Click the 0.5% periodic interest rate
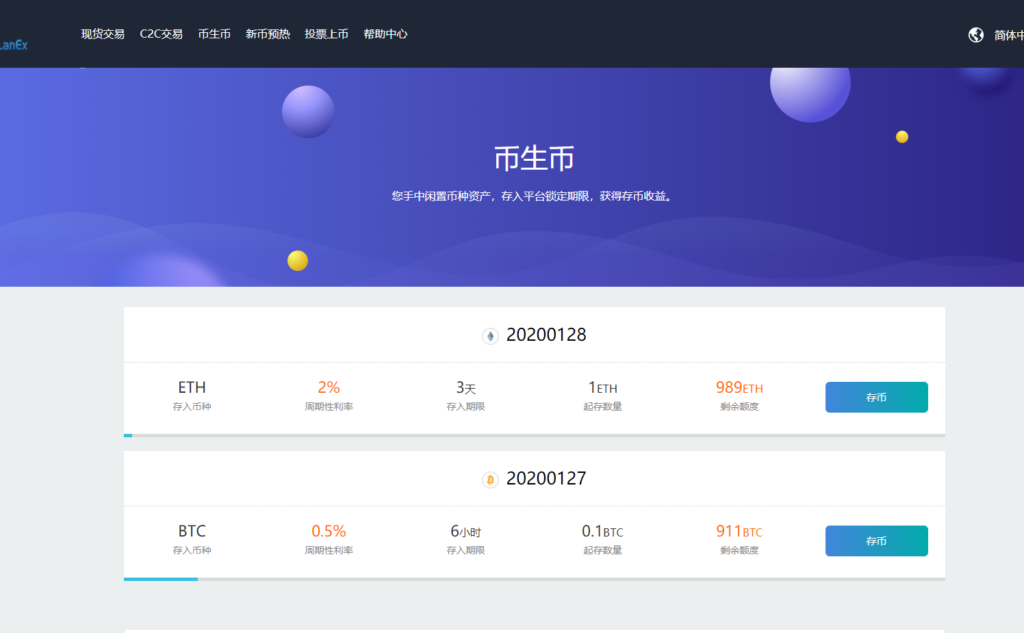 [328, 531]
